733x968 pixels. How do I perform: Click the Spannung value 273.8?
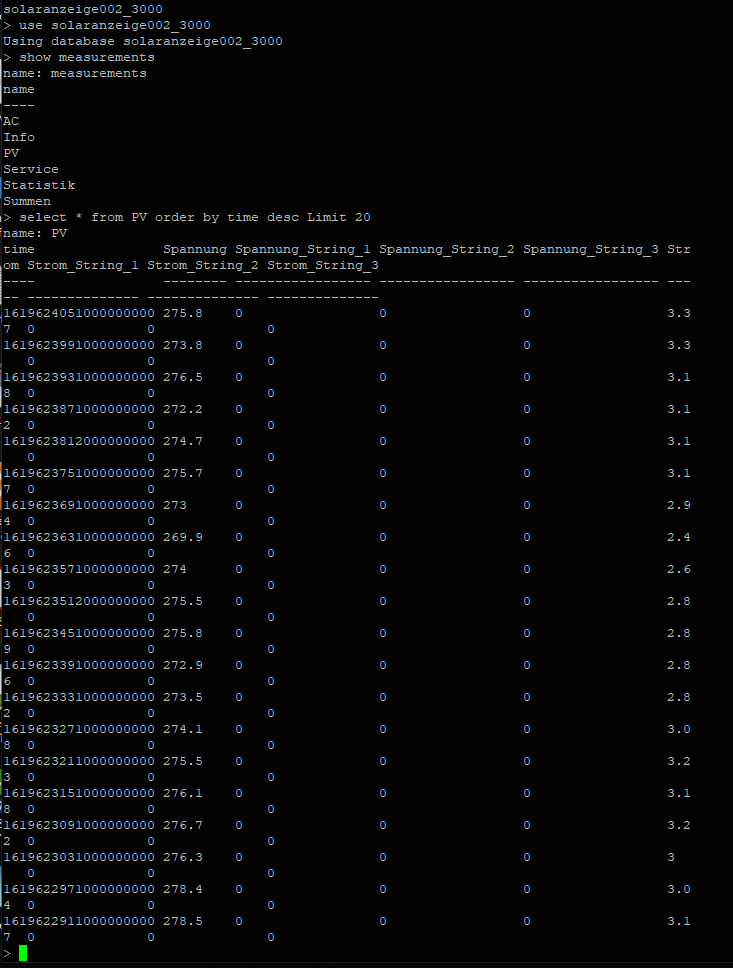tap(183, 345)
